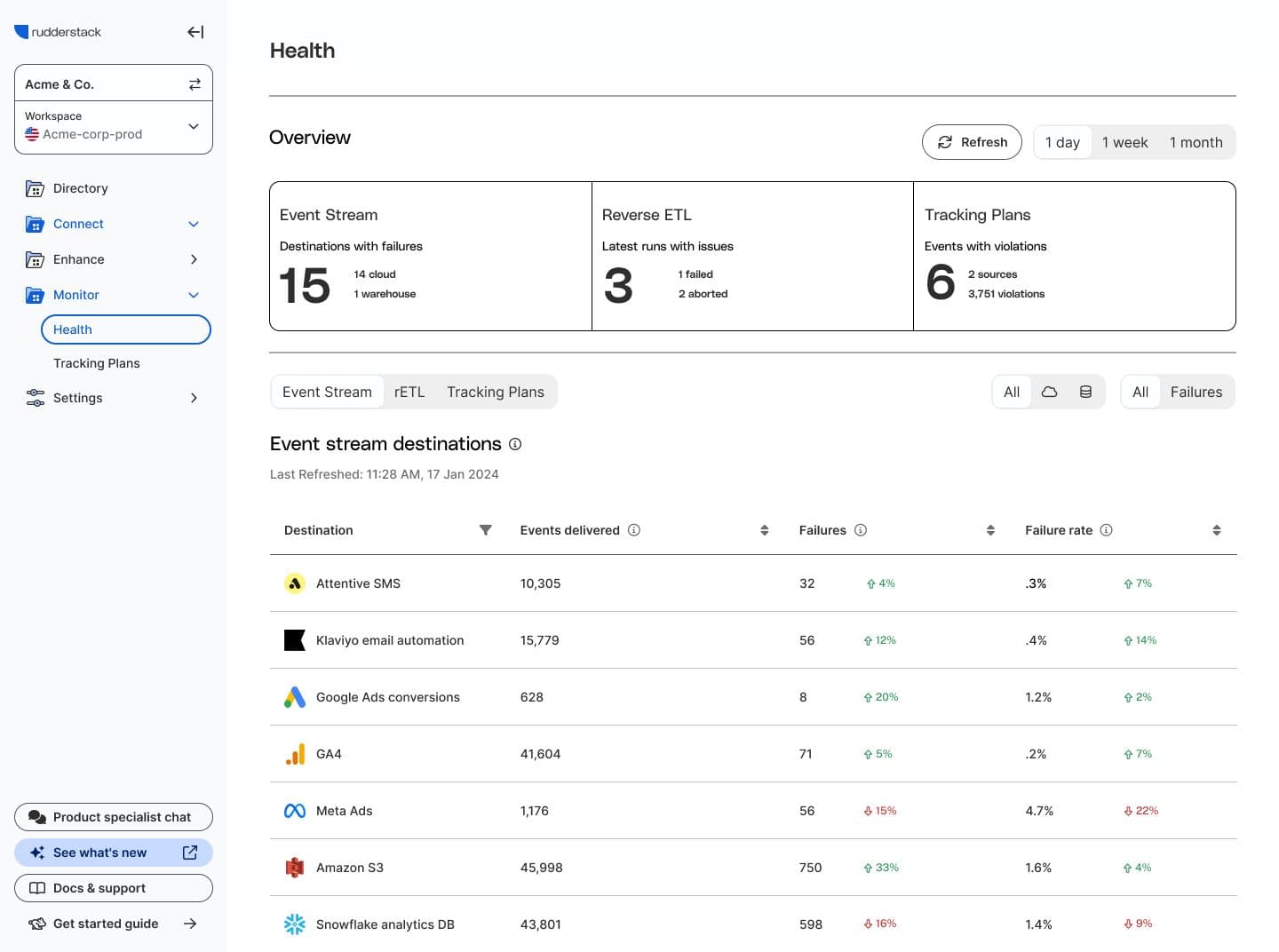Click the organization switch arrows icon
Screen dimensions: 1279x952
click(195, 84)
